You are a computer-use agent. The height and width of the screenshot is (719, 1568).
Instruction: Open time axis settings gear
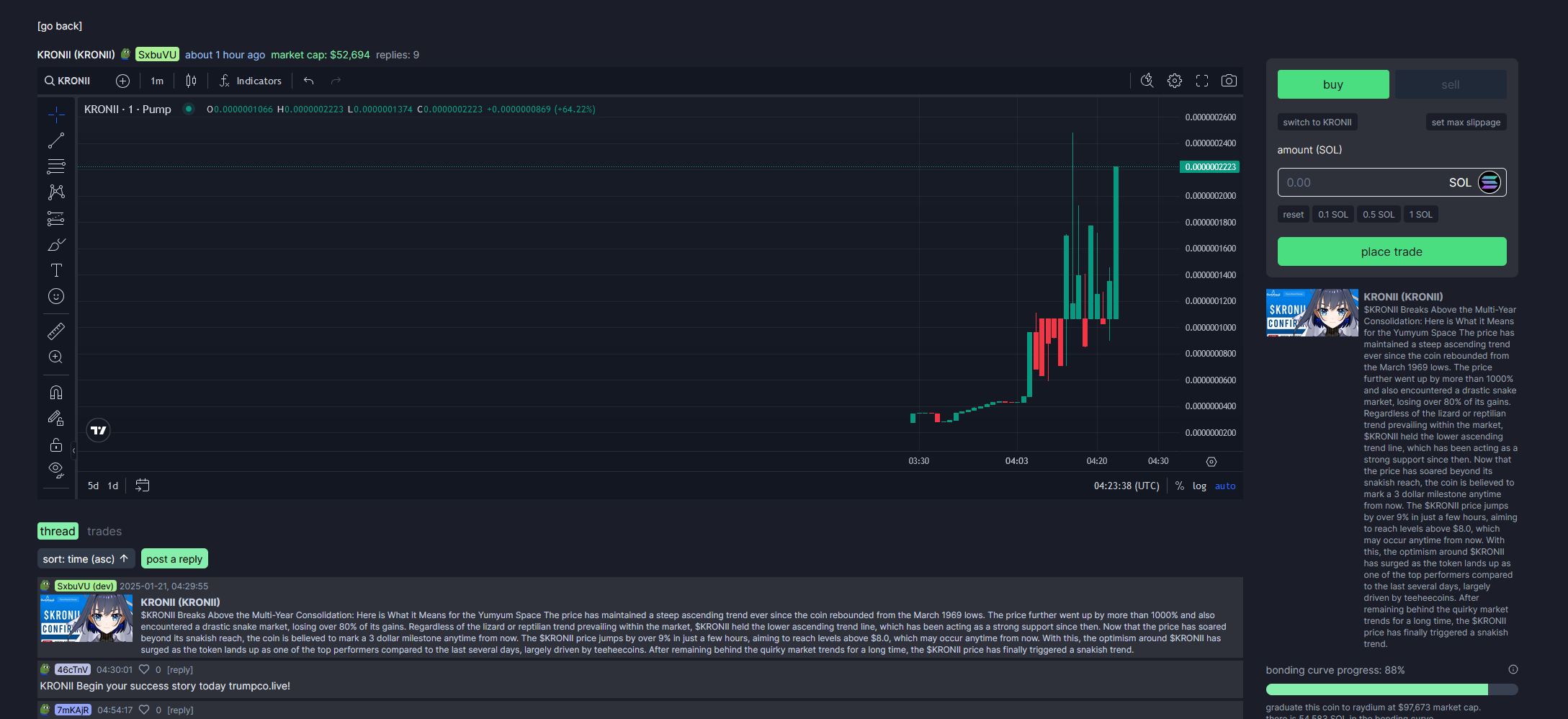tap(1211, 462)
